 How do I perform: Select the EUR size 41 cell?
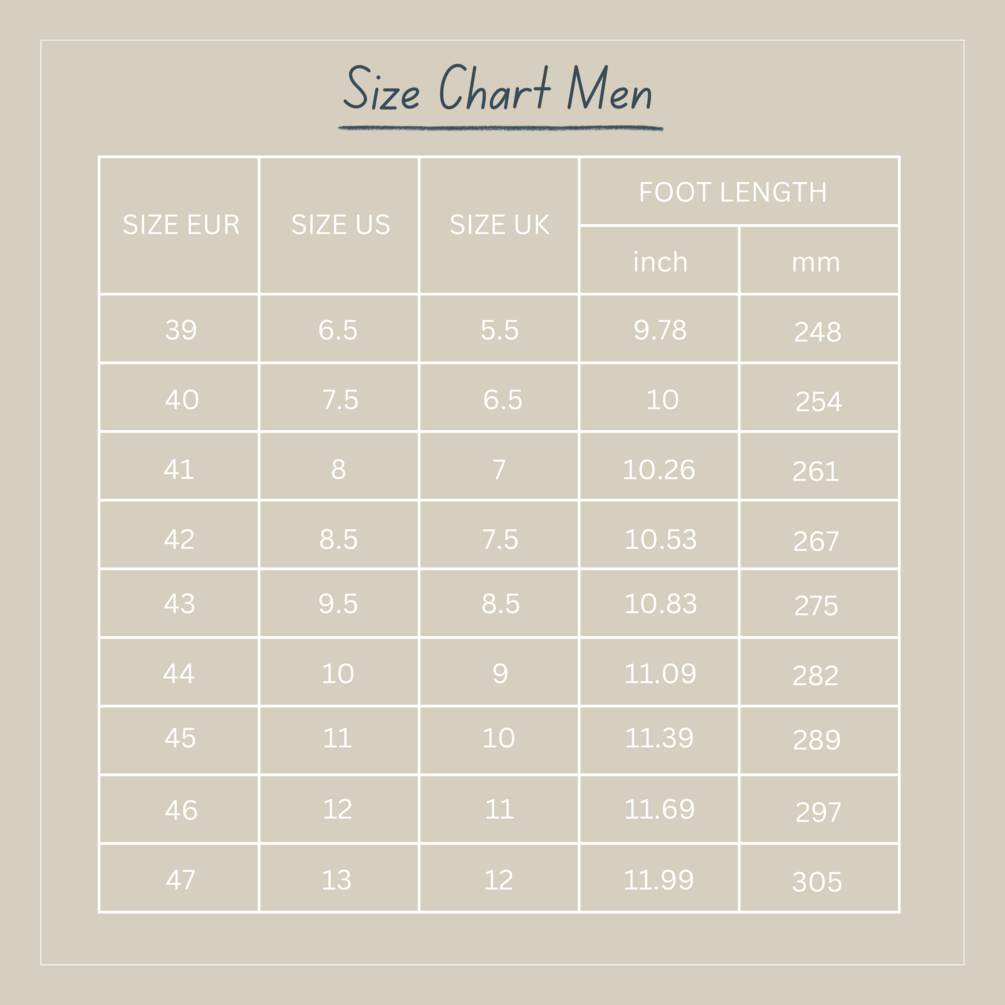pyautogui.click(x=180, y=469)
